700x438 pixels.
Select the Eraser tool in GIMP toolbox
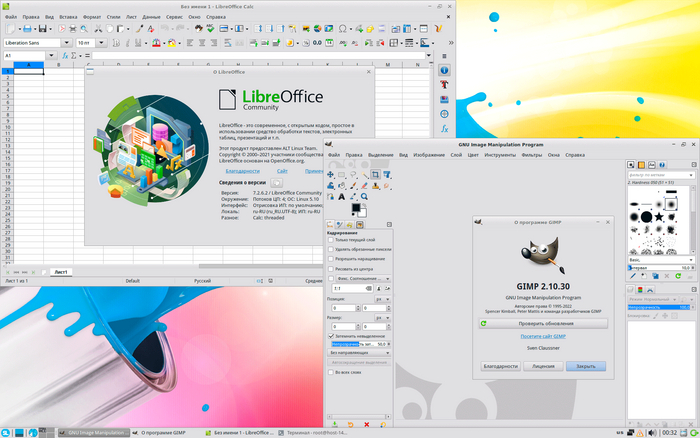(x=364, y=185)
